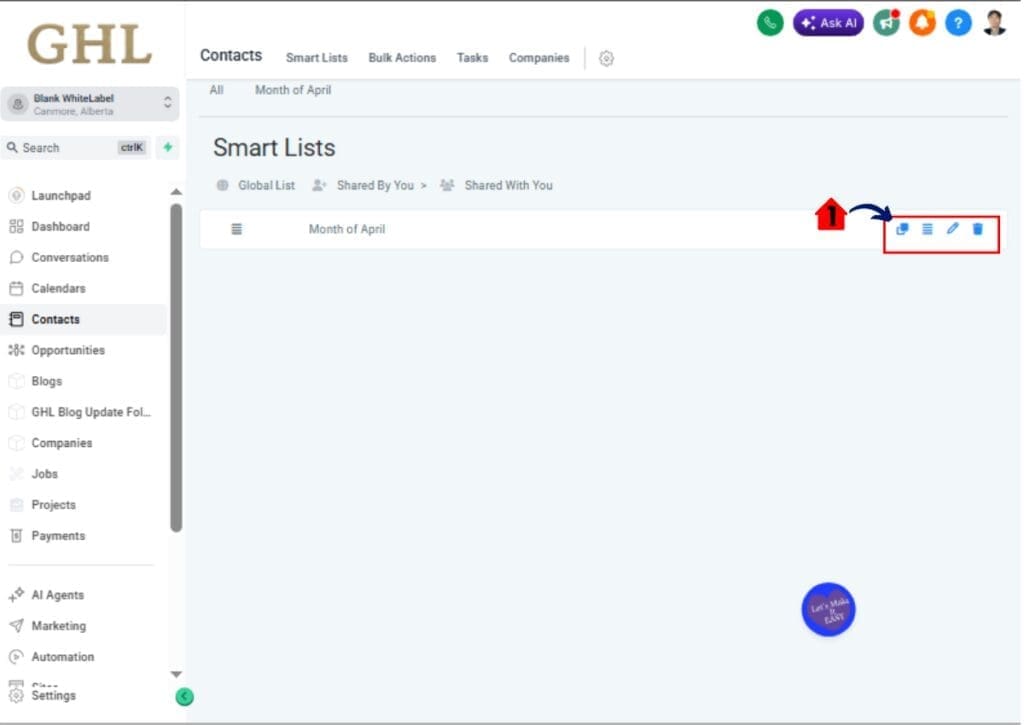Click the green lightning quick actions icon

[x=168, y=147]
